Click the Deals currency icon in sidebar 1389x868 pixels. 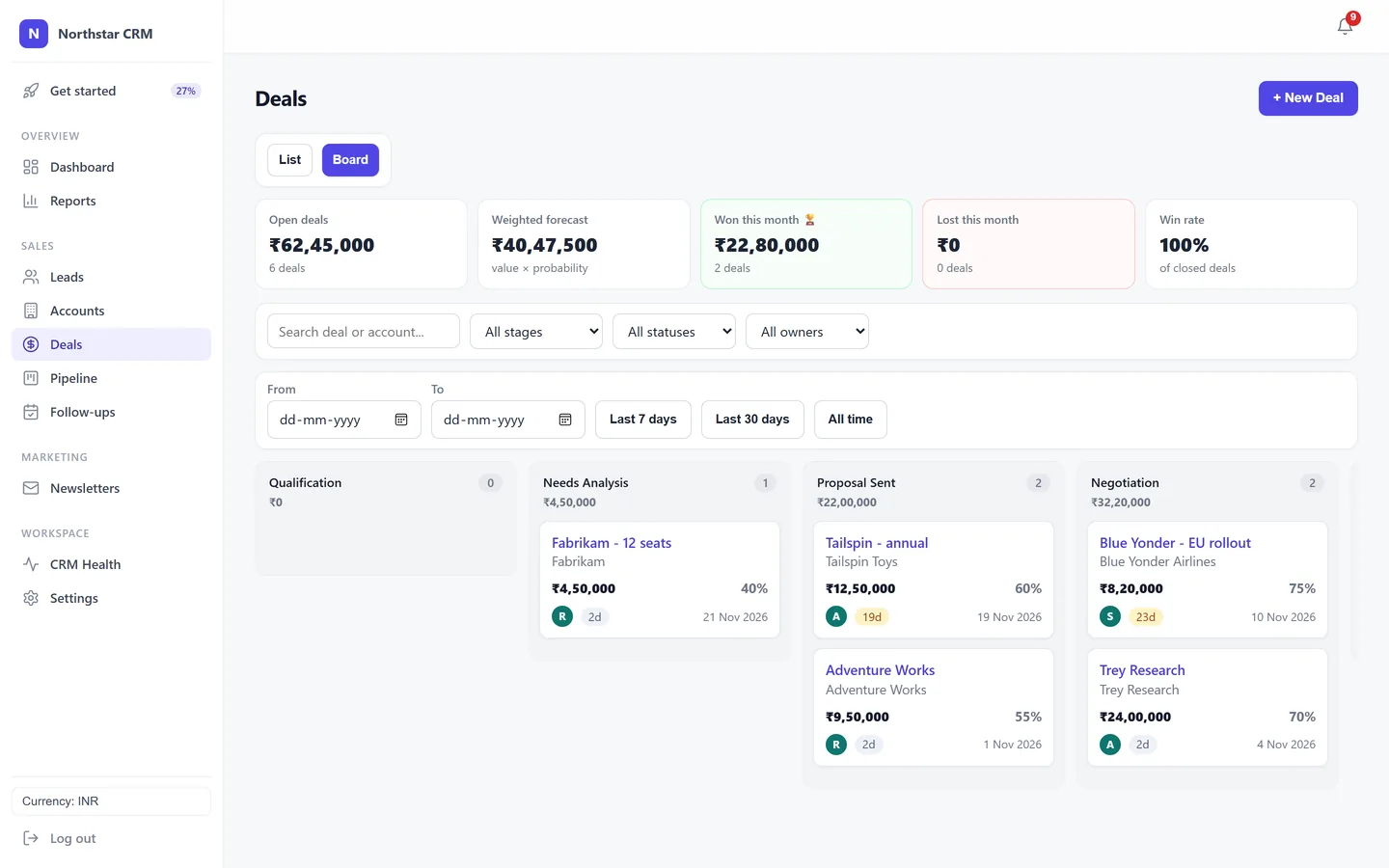click(31, 344)
